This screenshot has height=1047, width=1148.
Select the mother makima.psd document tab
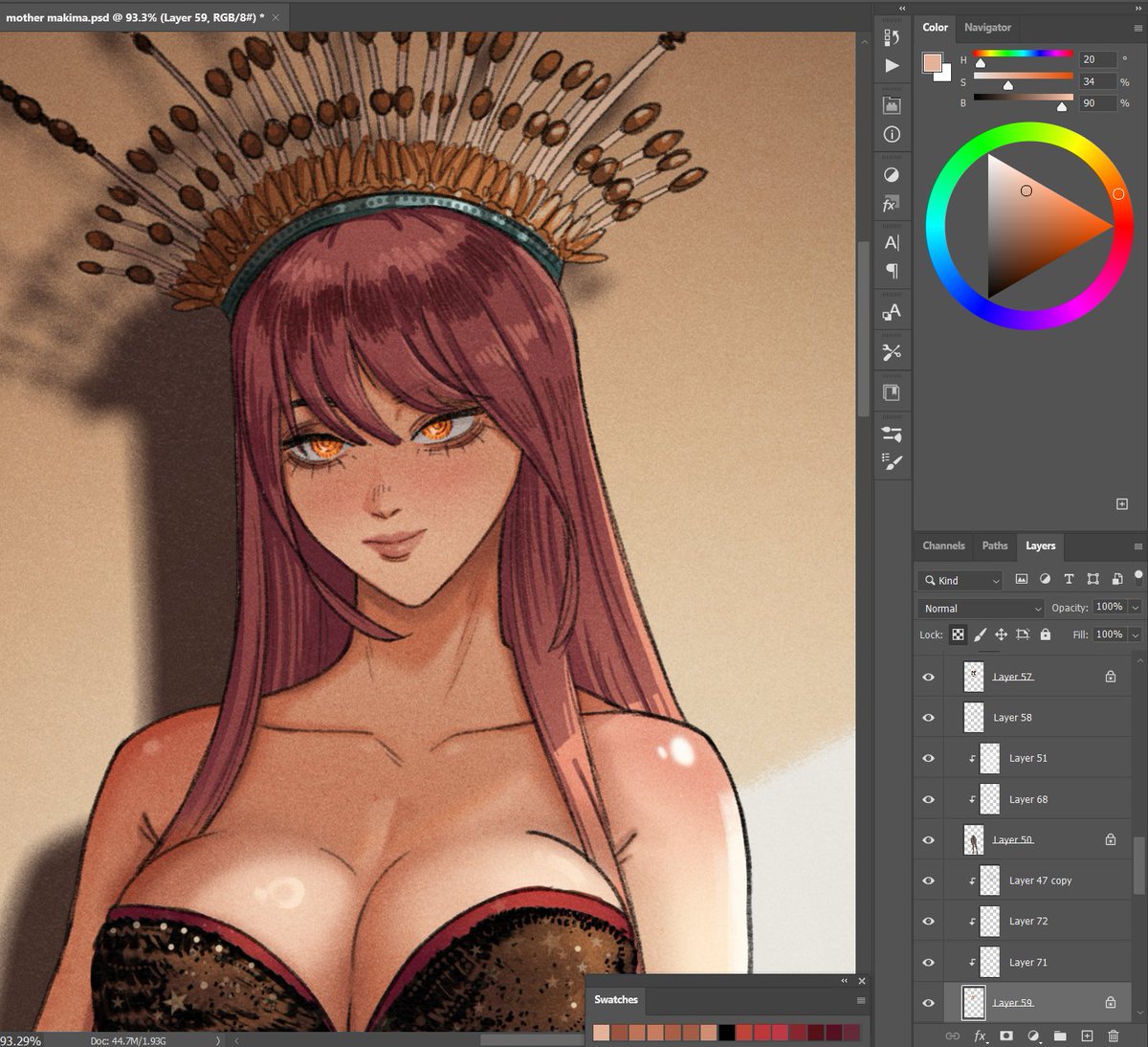point(134,17)
